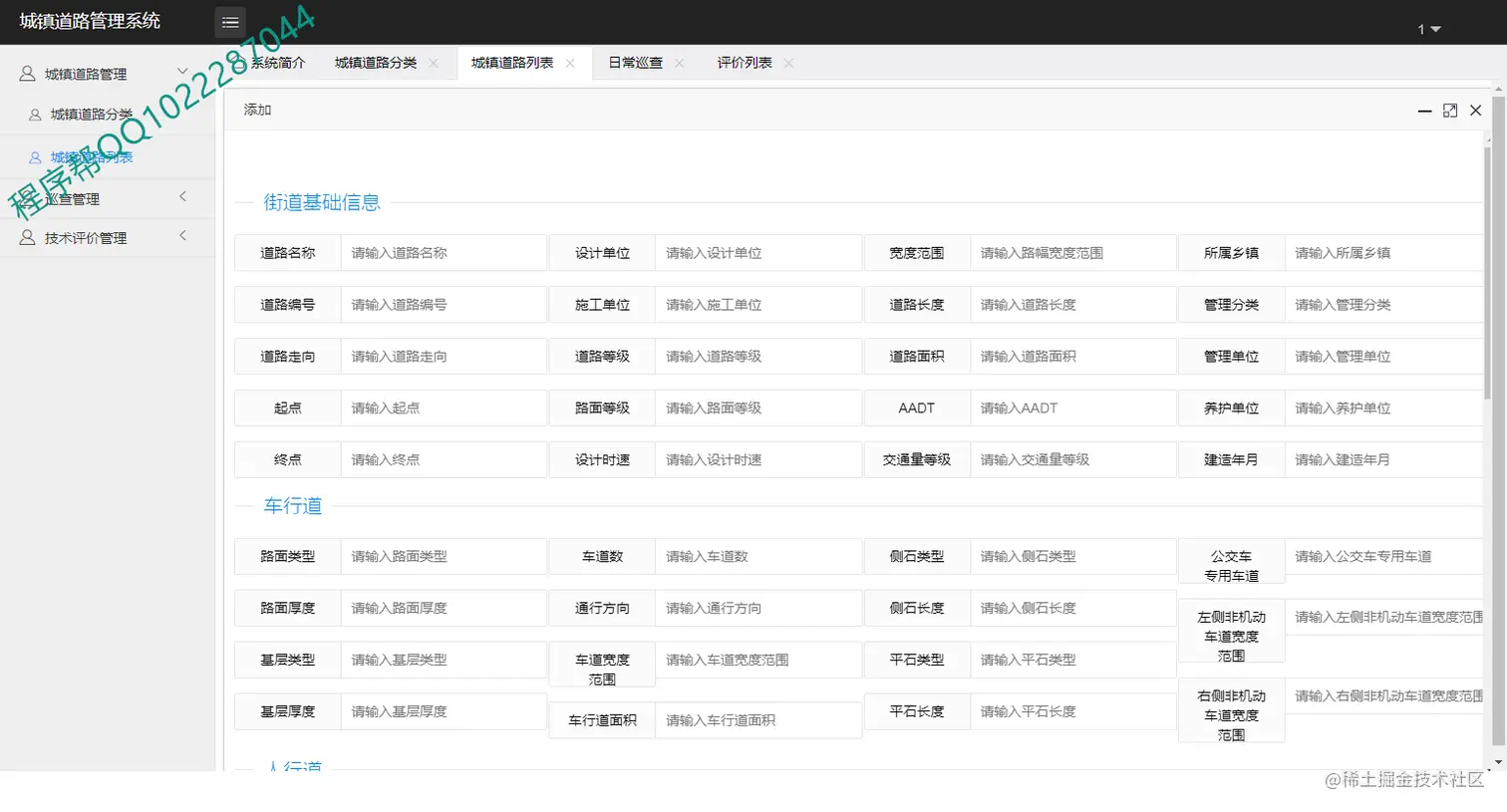Click the 侧石类型 input field
The height and width of the screenshot is (812, 1507).
point(1073,557)
